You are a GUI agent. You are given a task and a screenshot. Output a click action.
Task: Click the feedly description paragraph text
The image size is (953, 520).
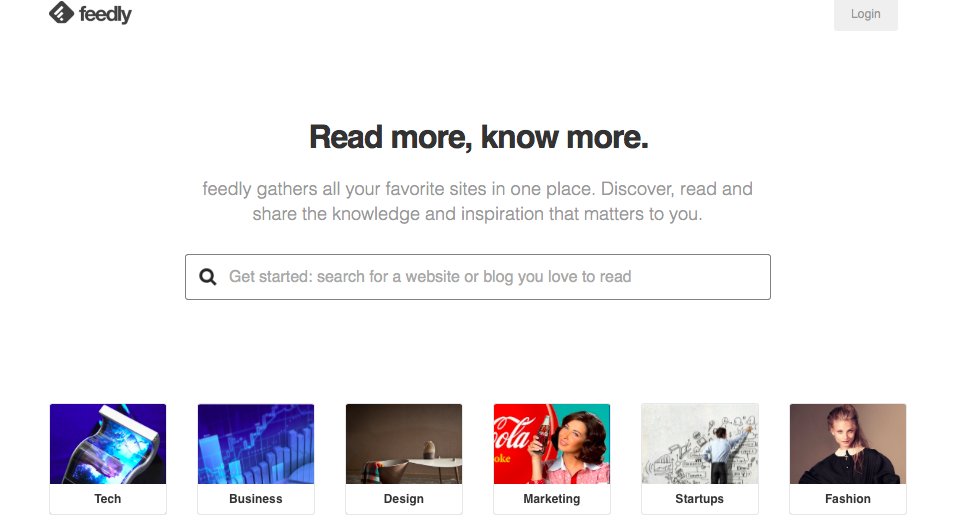coord(477,201)
